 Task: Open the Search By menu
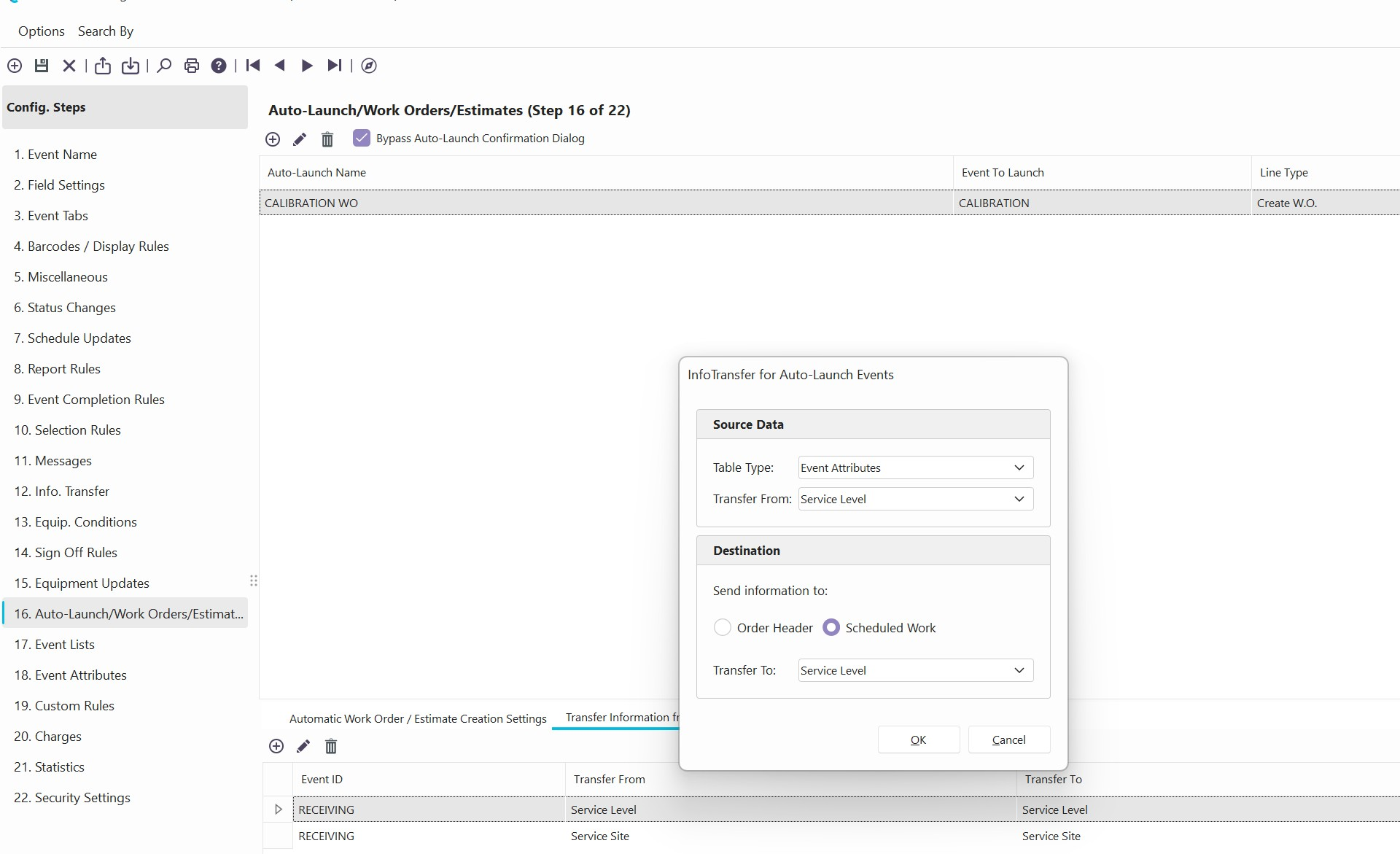[106, 31]
